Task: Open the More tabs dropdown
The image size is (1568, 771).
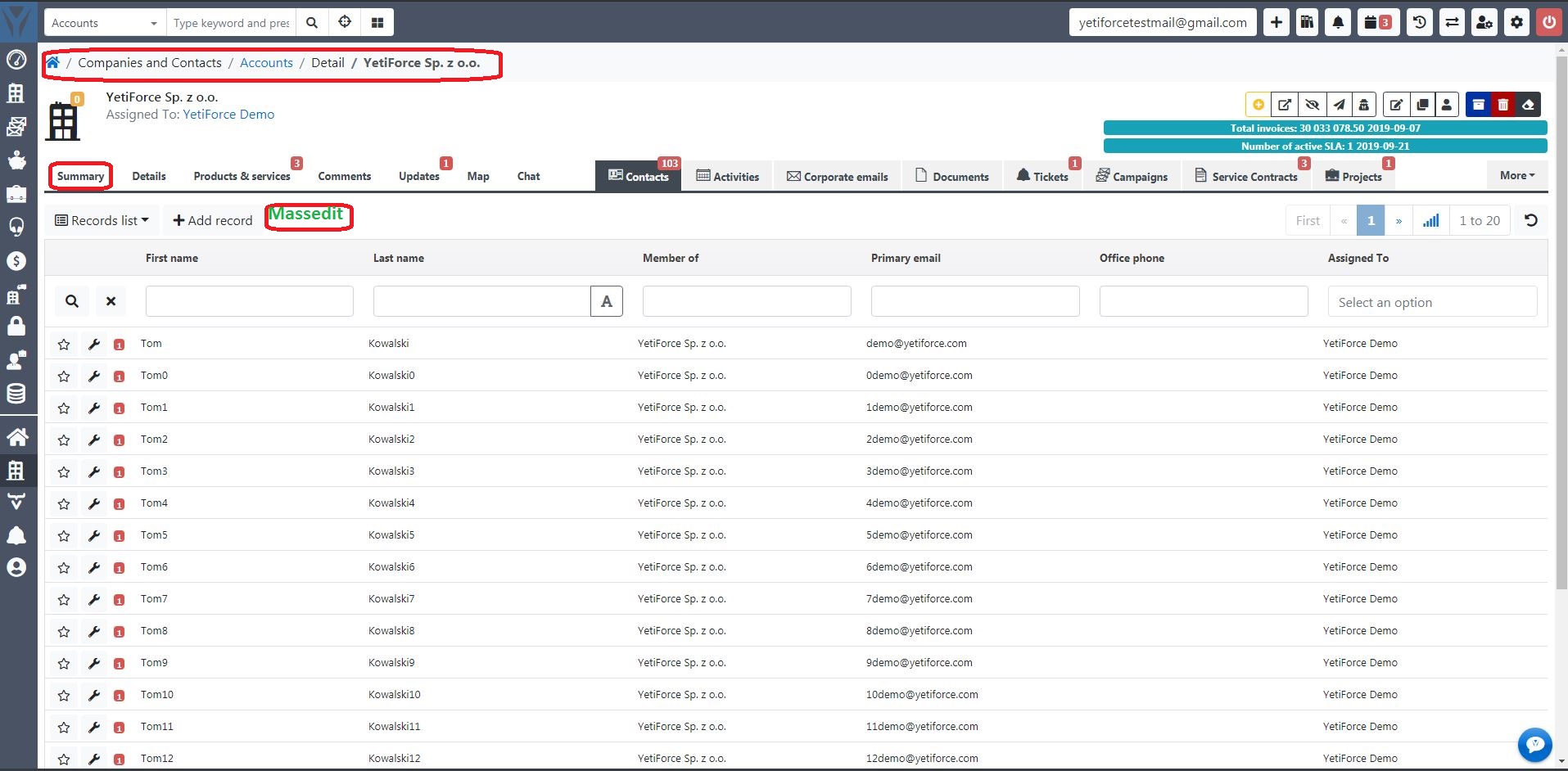Action: pos(1516,175)
